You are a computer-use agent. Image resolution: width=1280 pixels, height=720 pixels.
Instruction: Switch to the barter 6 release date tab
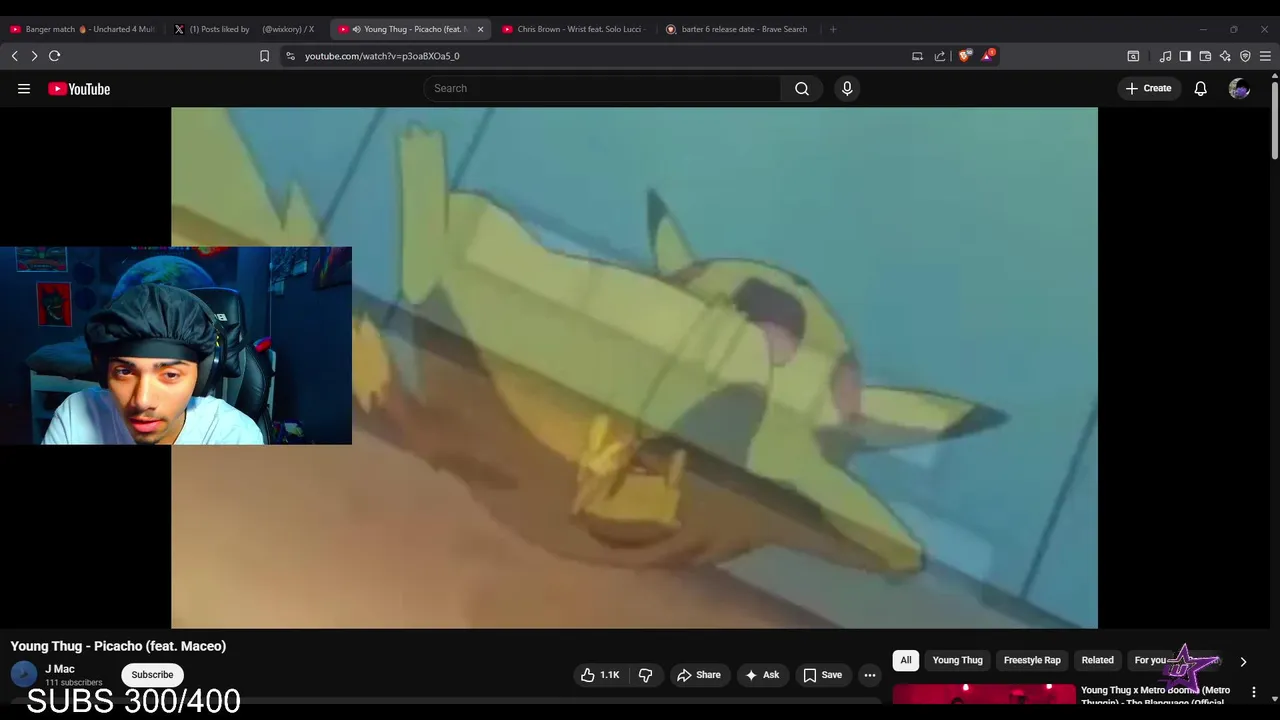coord(738,29)
